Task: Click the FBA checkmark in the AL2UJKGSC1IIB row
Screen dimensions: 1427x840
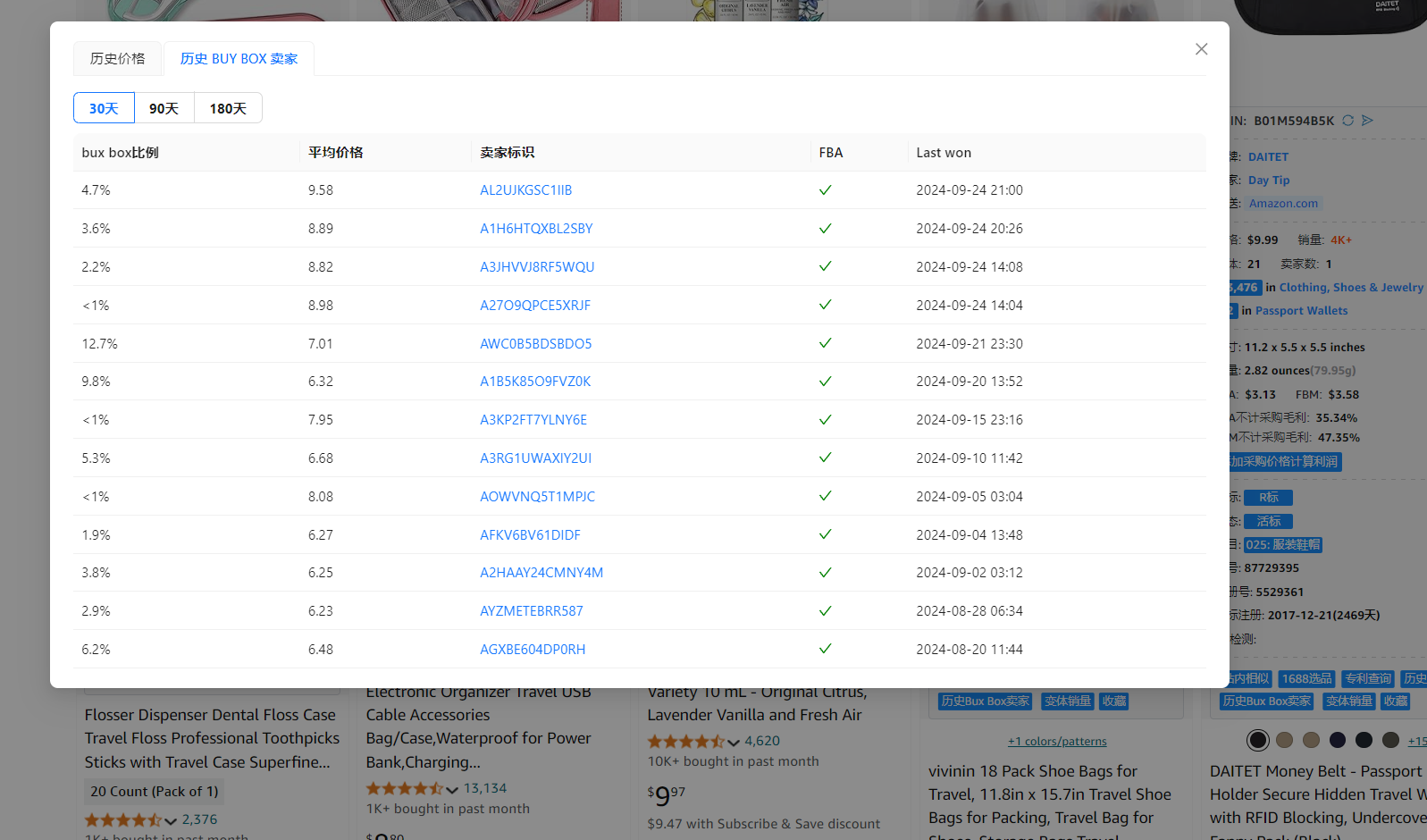Action: click(825, 190)
